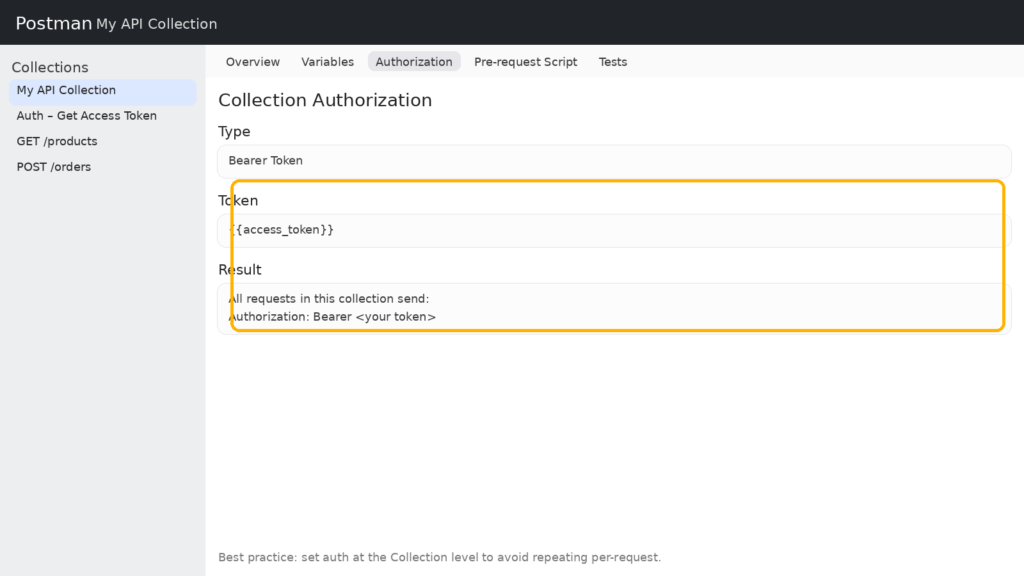1024x576 pixels.
Task: Click the Collection Authorization heading
Action: 325,100
